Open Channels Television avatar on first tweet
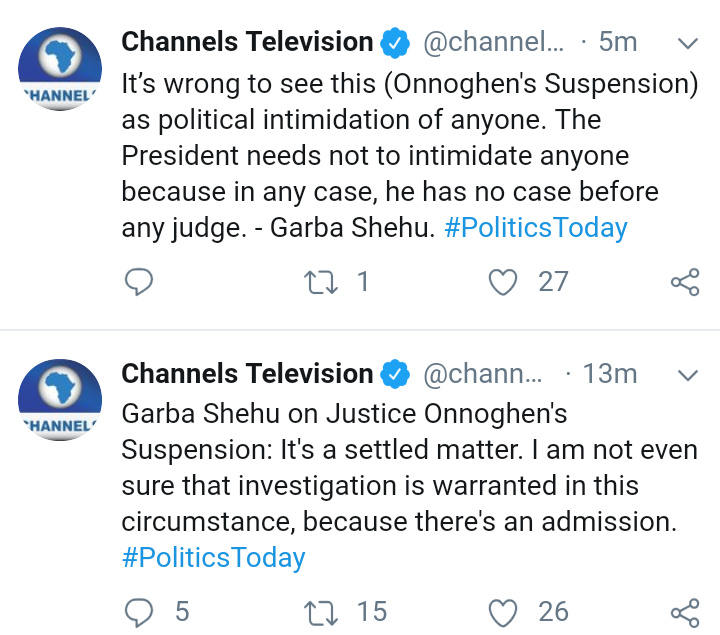This screenshot has height=635, width=720. click(x=61, y=68)
